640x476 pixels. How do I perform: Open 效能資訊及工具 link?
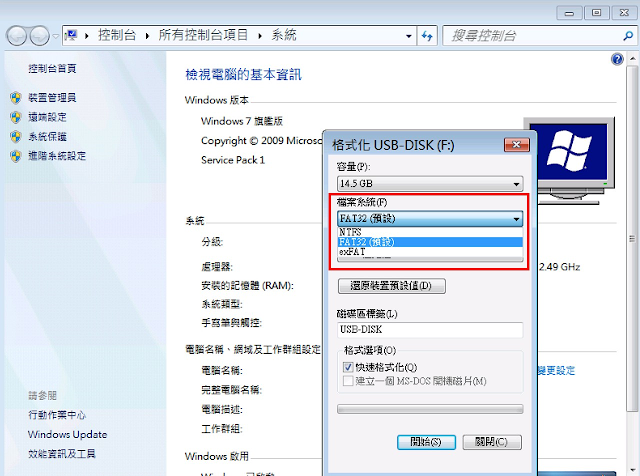(x=62, y=454)
